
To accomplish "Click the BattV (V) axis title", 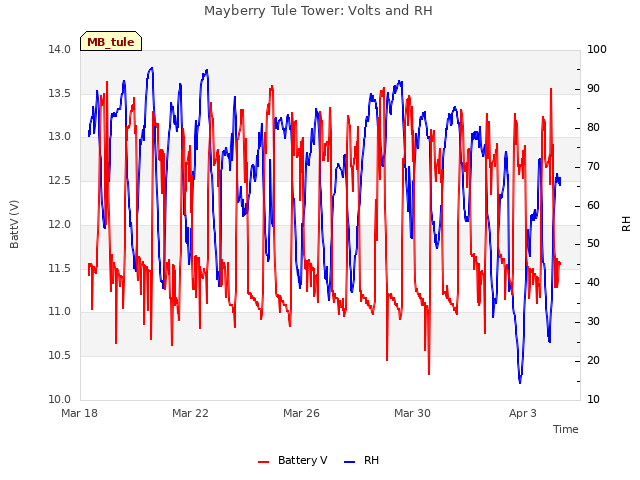I will (14, 224).
